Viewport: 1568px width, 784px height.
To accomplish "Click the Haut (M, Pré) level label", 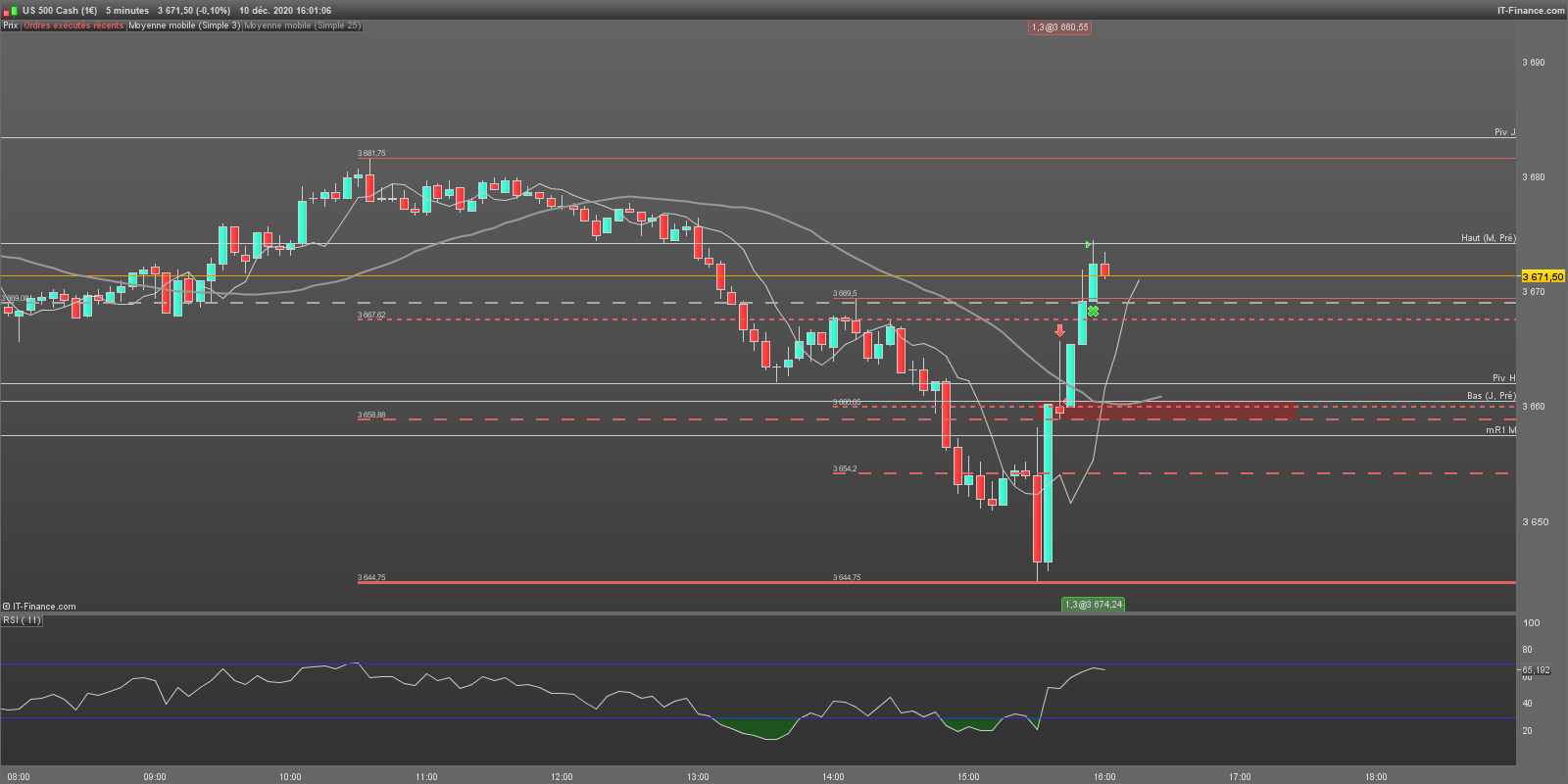I will click(1488, 238).
